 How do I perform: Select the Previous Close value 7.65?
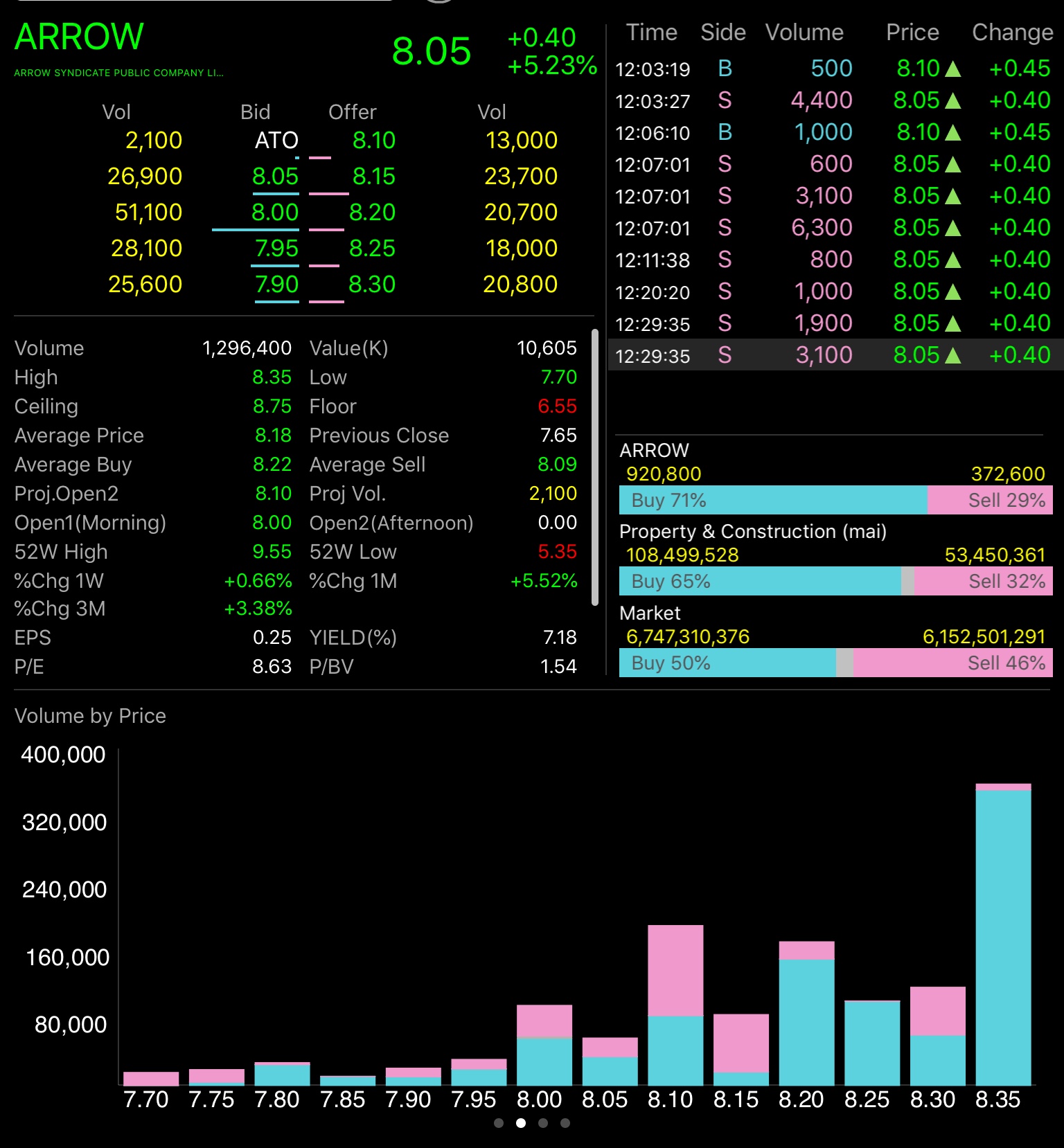click(558, 436)
